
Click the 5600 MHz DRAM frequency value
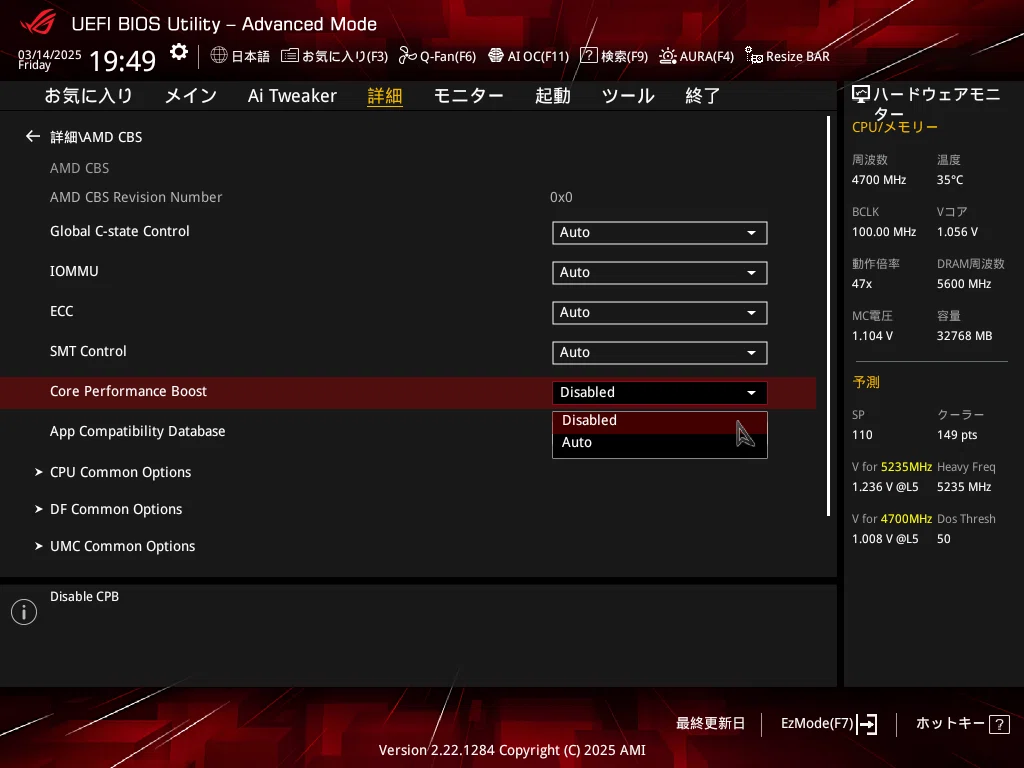coord(964,284)
